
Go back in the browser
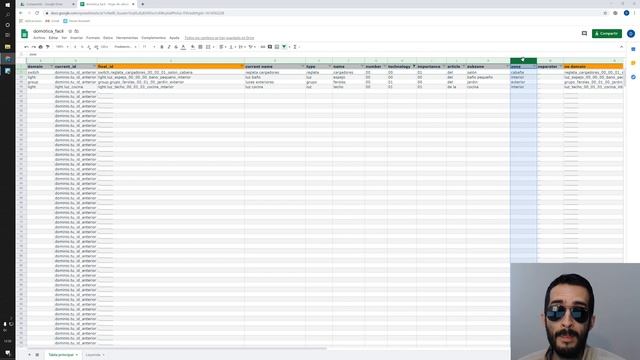point(20,13)
